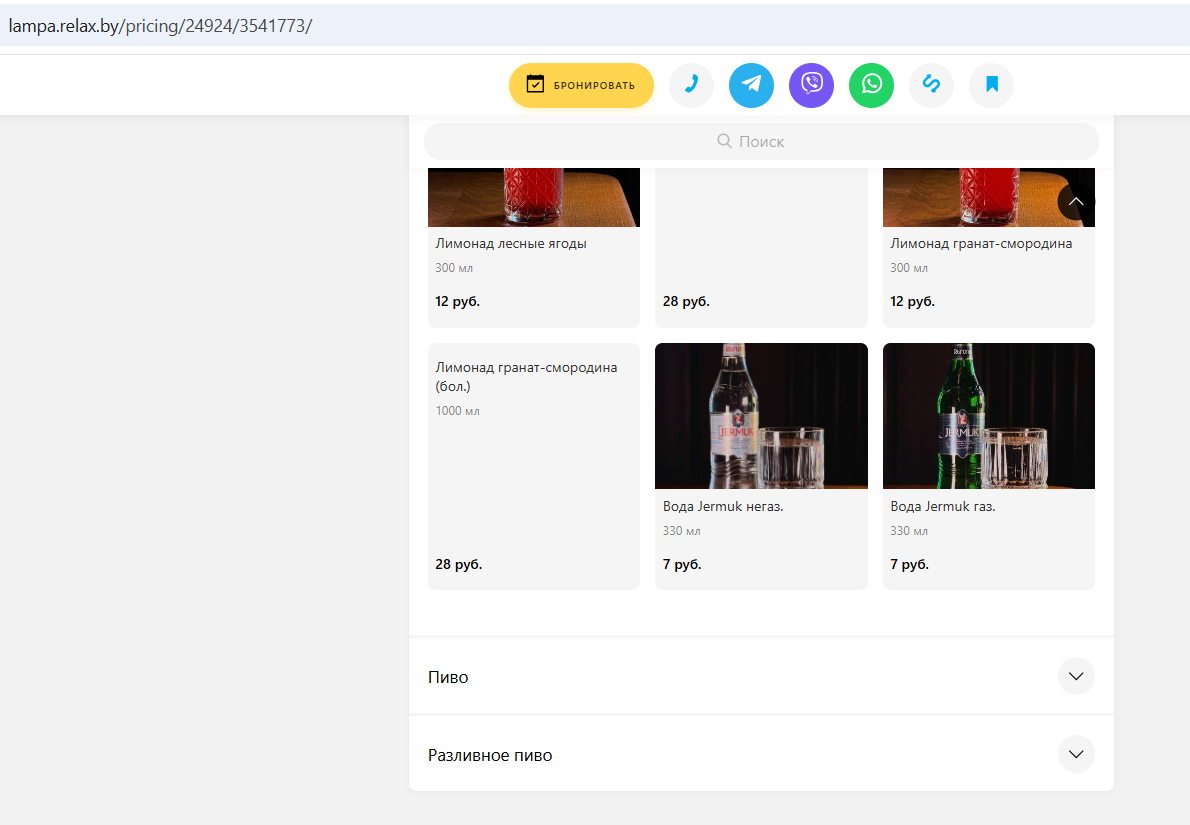Click the Бронировать booking button
Screen dimensions: 1190x825
pyautogui.click(x=581, y=85)
